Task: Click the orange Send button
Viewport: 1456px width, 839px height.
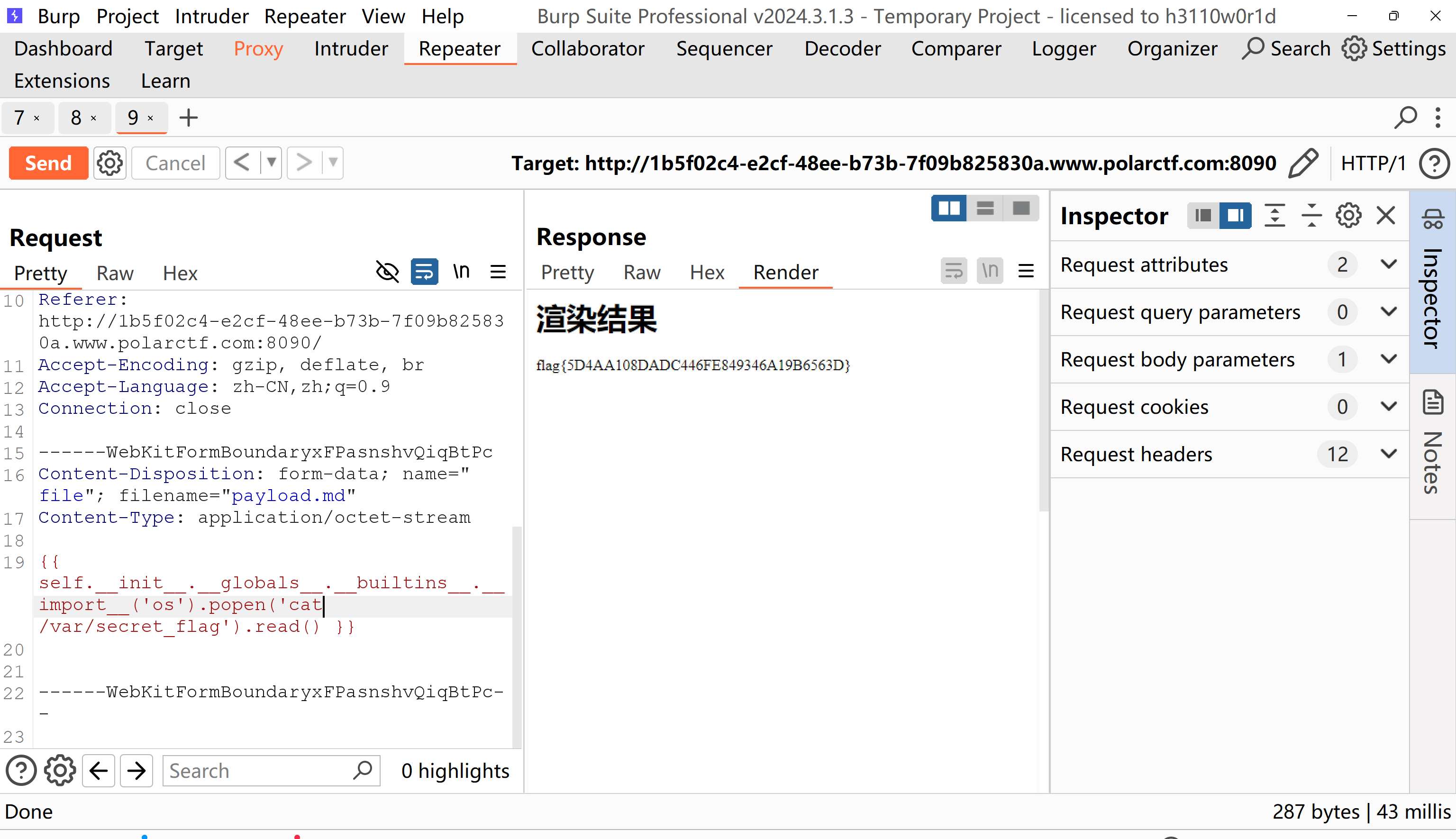Action: [x=48, y=163]
